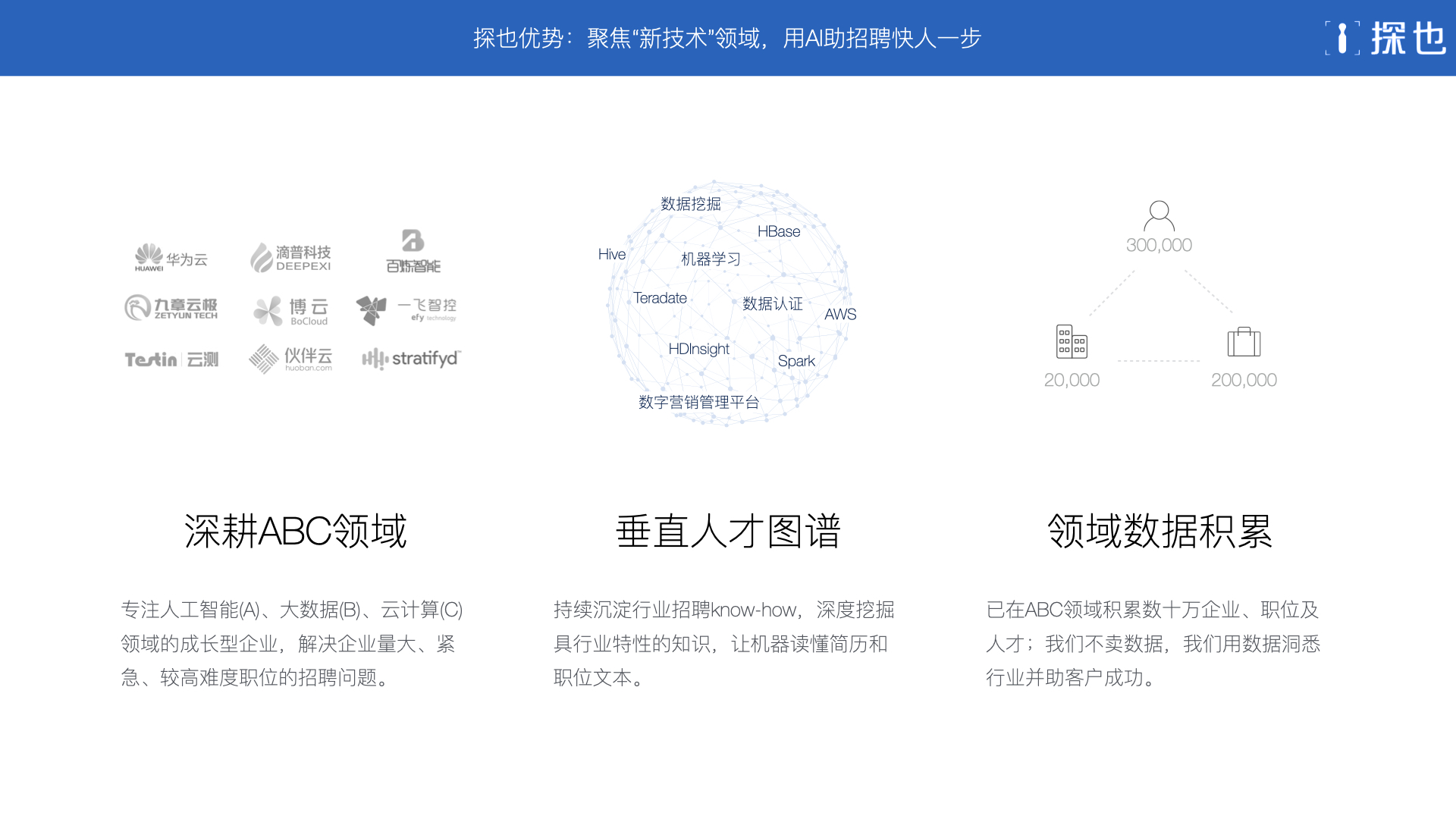Select the 九章云极 Zetyun Tech logo

coord(171,308)
